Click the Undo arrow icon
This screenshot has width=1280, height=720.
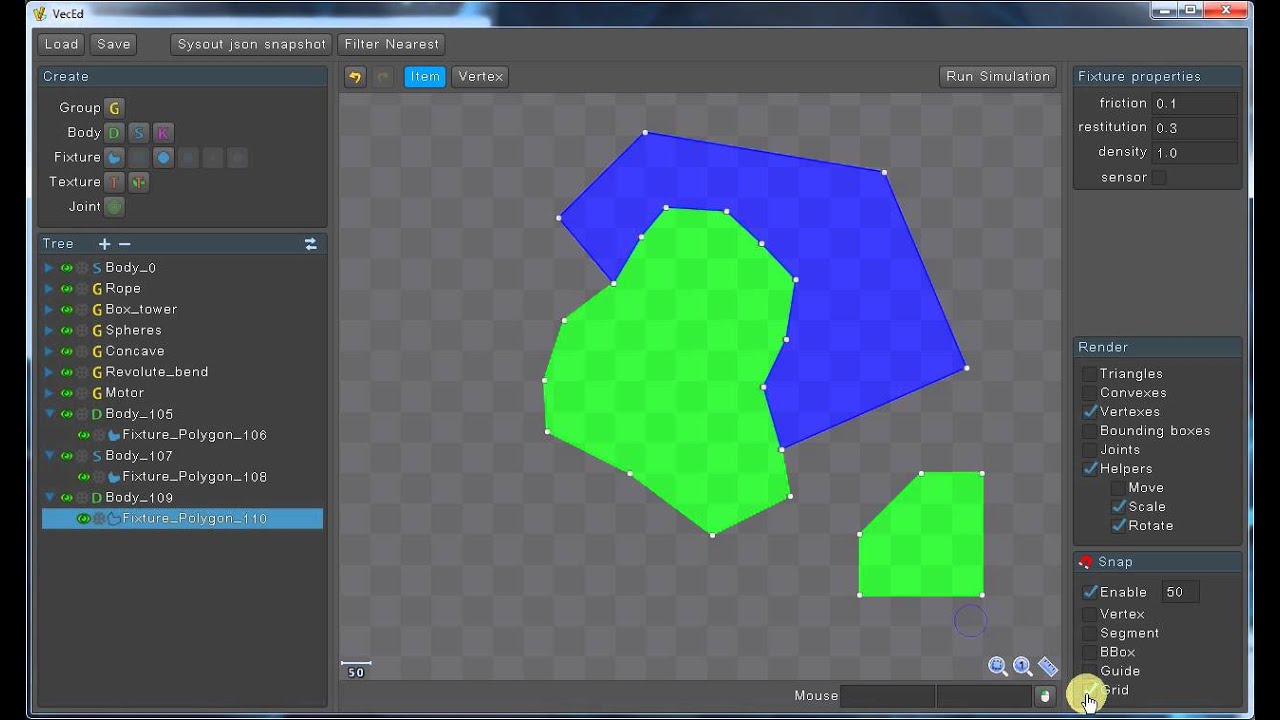coord(355,77)
